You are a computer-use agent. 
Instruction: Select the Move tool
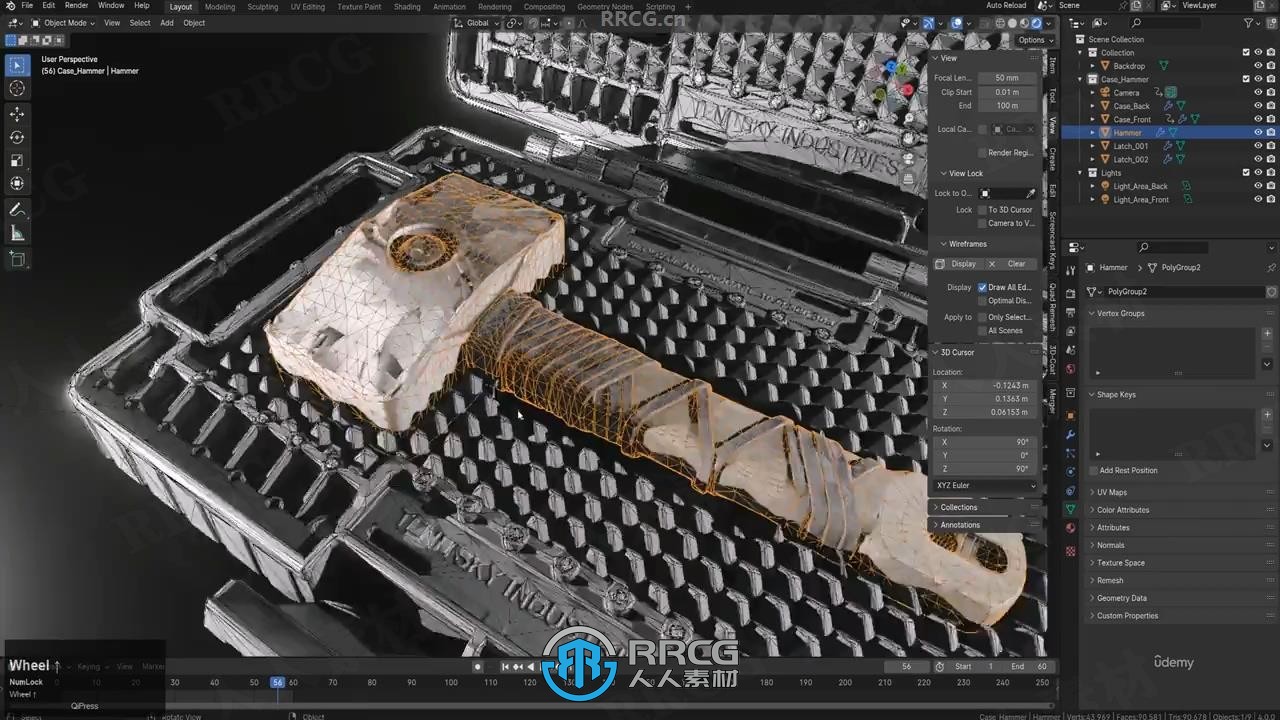(x=17, y=114)
